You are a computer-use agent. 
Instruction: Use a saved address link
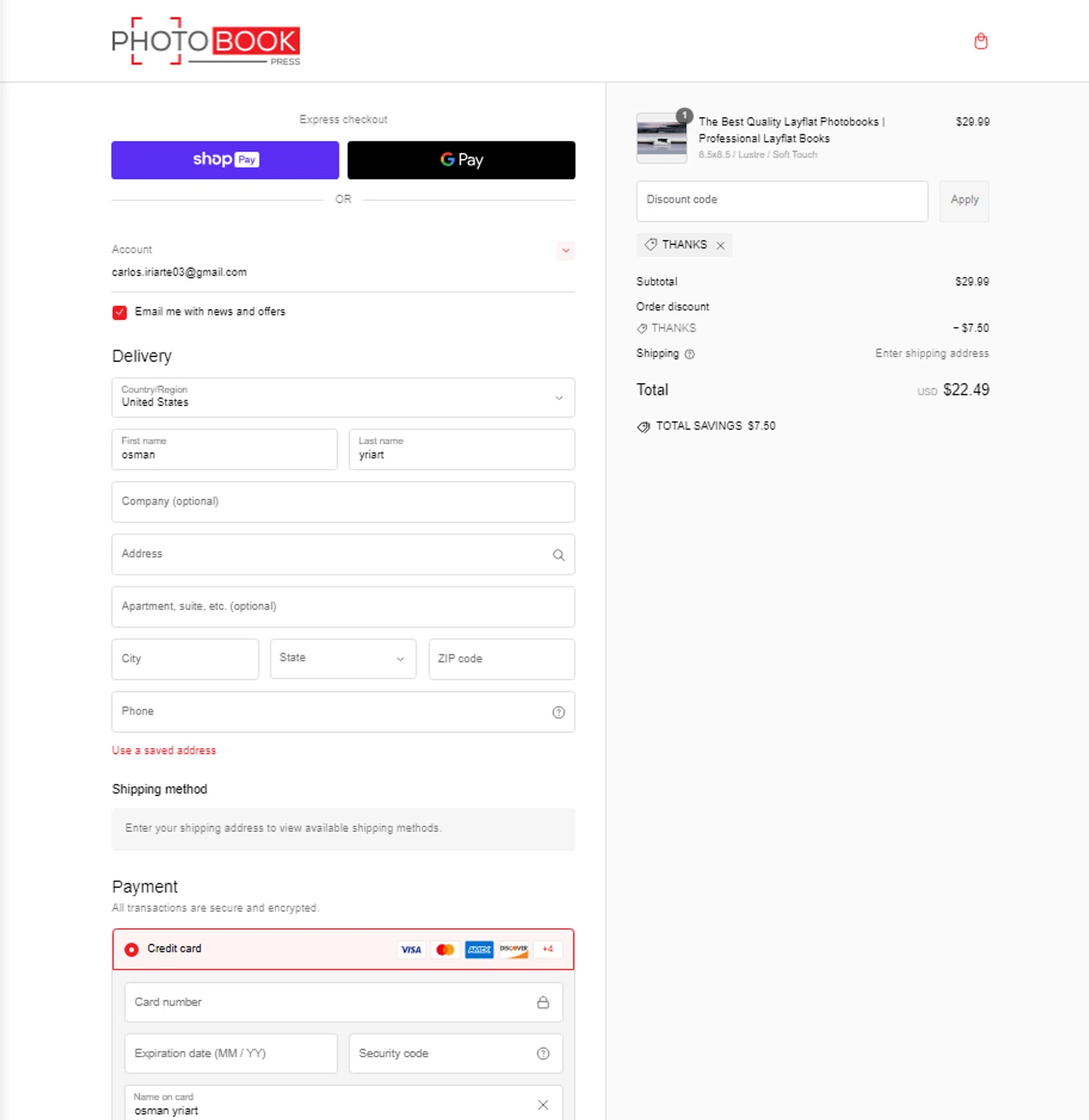pyautogui.click(x=164, y=750)
